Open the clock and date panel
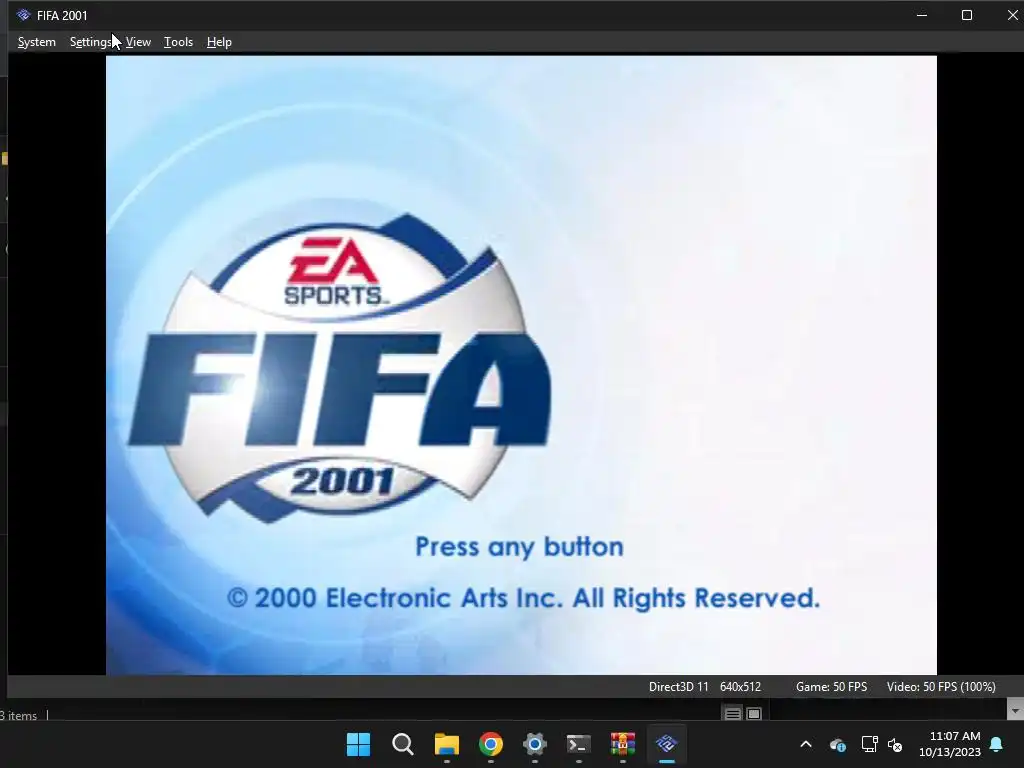This screenshot has width=1024, height=768. pyautogui.click(x=950, y=744)
